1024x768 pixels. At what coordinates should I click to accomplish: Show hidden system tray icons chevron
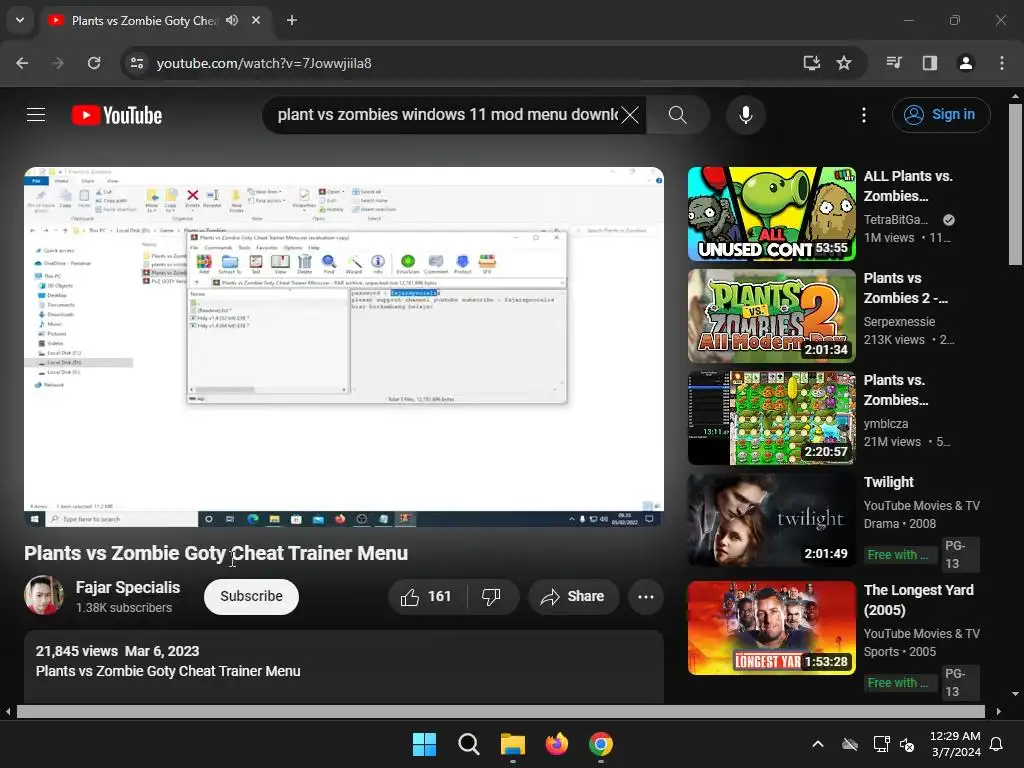point(818,744)
